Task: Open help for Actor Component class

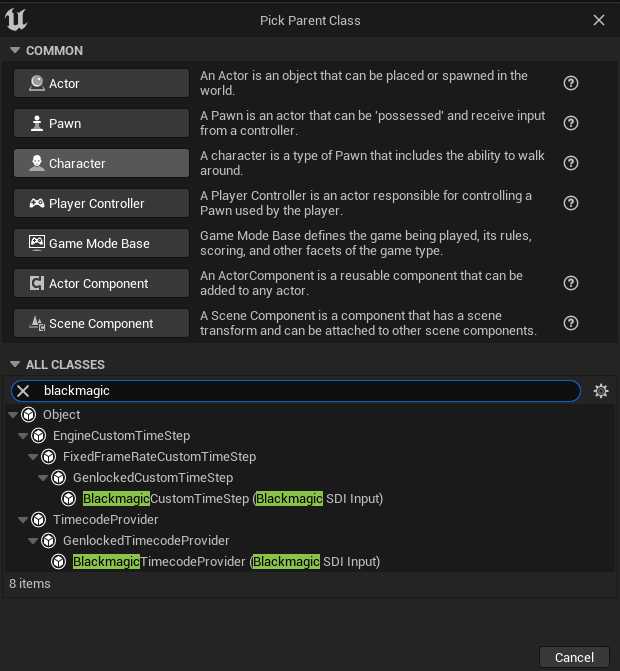Action: (571, 283)
